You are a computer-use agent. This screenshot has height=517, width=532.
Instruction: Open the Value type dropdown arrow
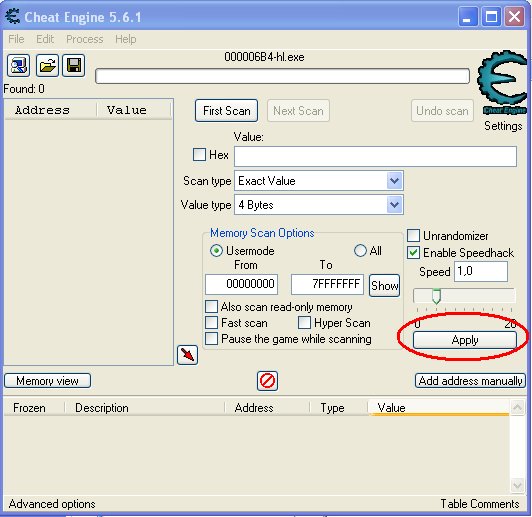[394, 205]
